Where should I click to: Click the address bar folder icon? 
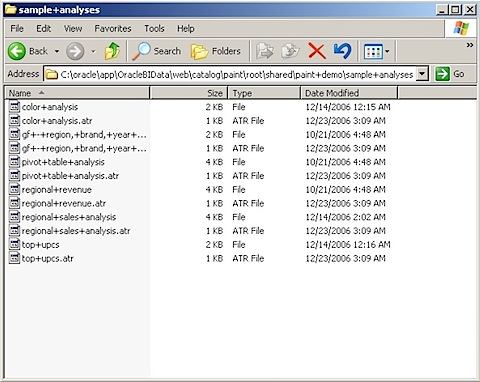[x=52, y=74]
